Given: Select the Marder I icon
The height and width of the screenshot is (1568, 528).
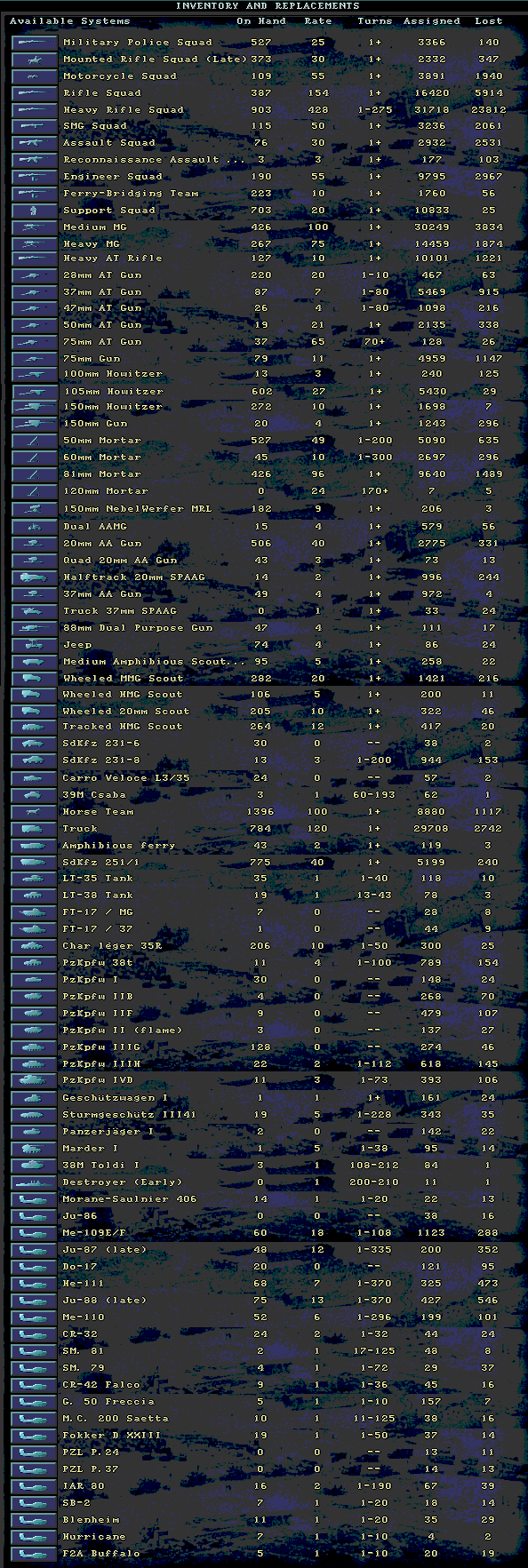Looking at the screenshot, I should click(35, 1149).
